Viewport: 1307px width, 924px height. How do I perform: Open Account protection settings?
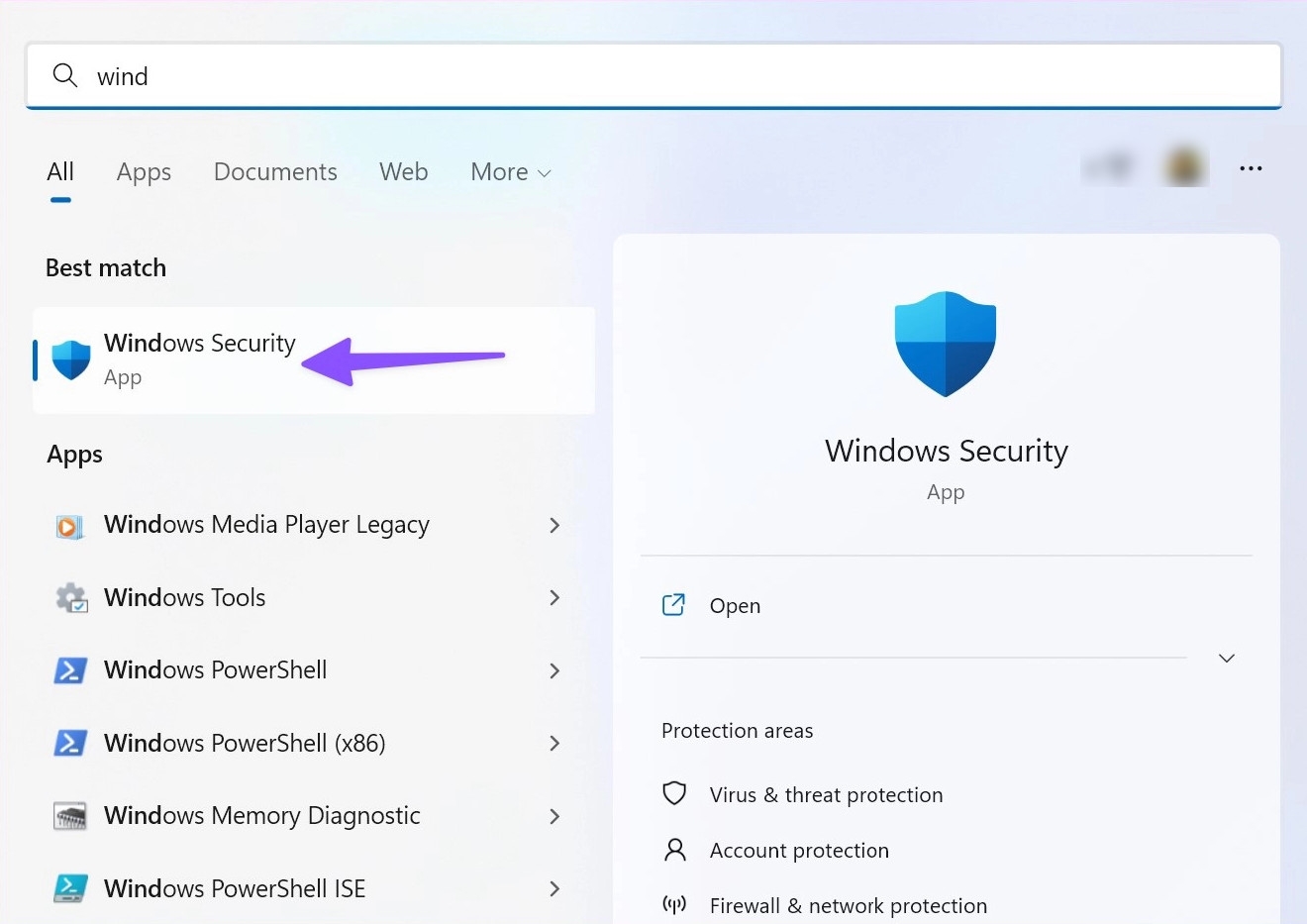click(798, 850)
